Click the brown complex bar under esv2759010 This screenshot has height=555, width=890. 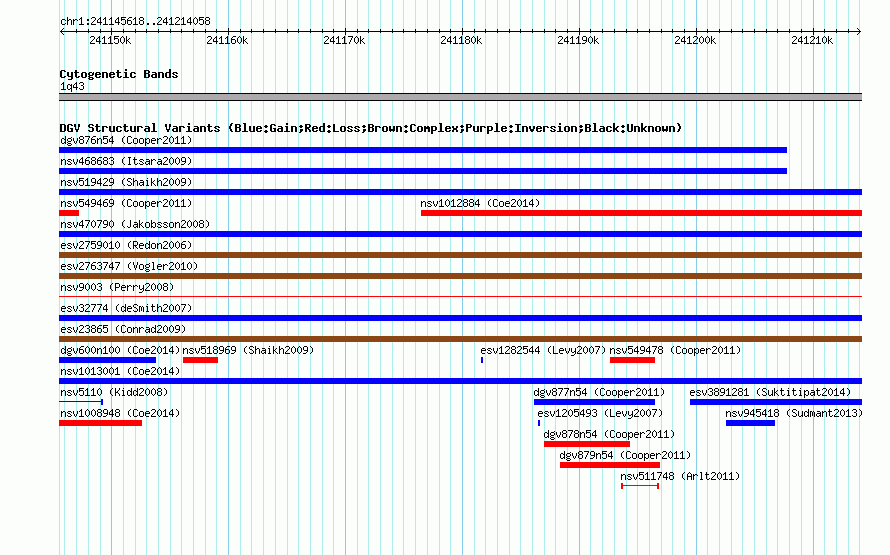(460, 255)
